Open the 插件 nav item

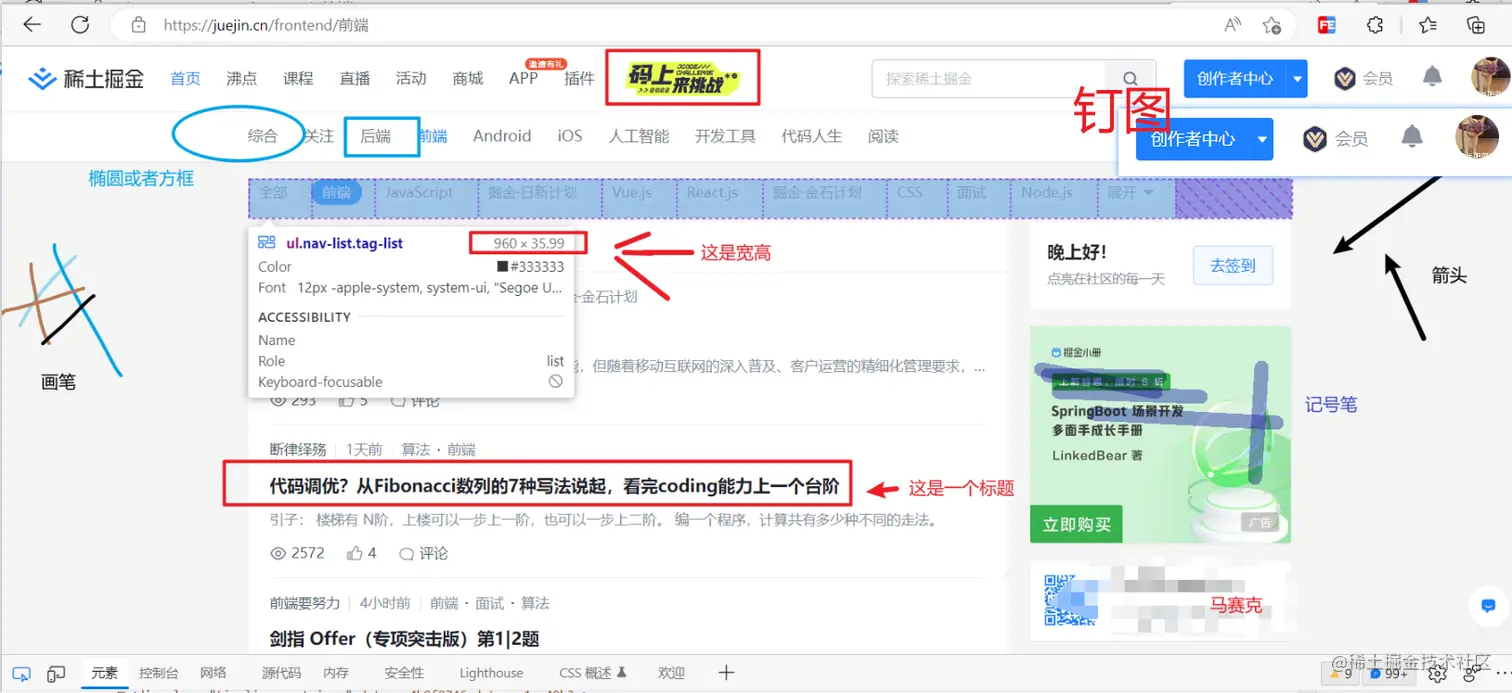(x=579, y=78)
